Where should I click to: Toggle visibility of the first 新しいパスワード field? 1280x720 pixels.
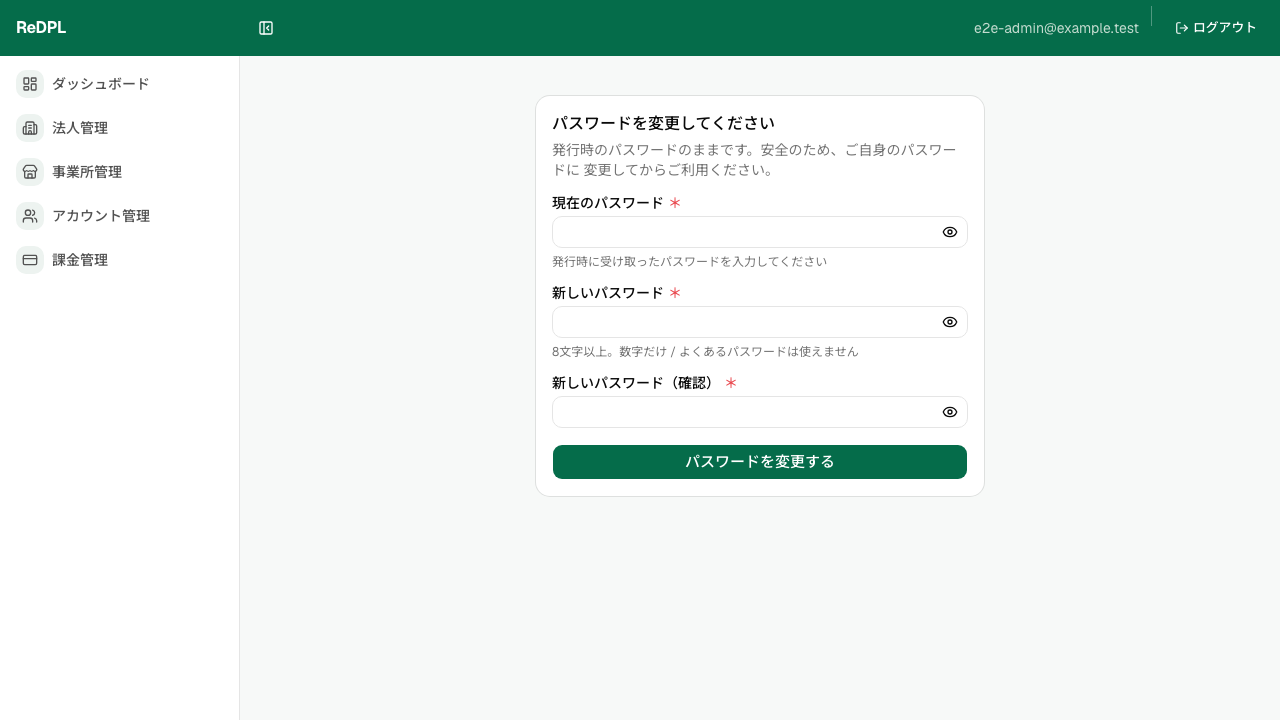tap(950, 322)
